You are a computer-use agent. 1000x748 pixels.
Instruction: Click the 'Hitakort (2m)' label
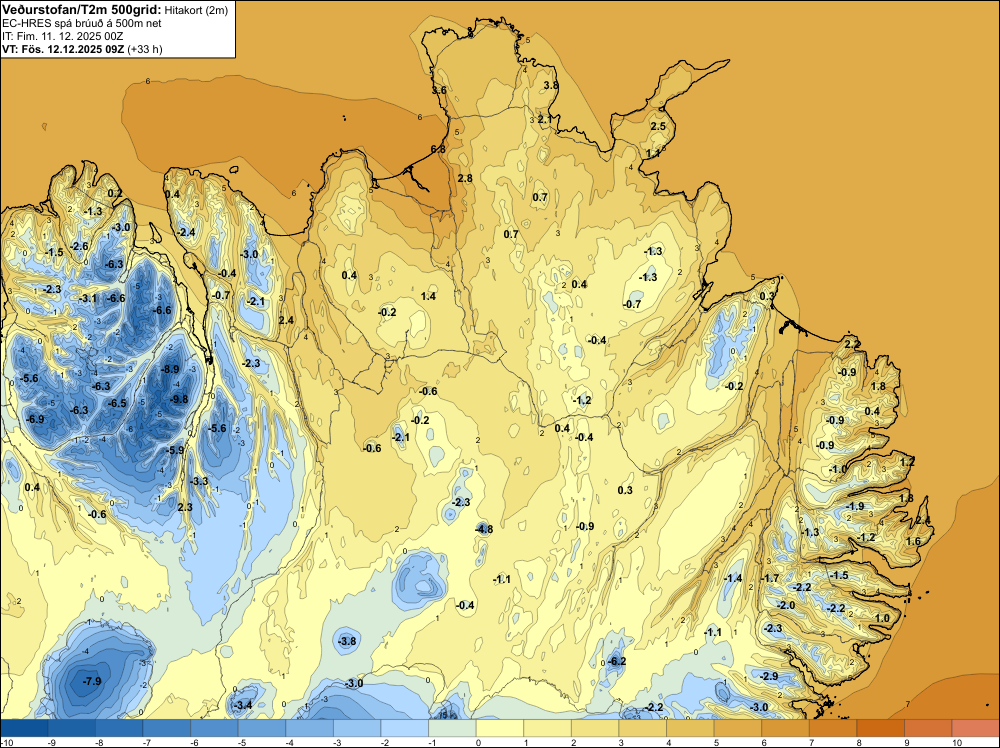pos(196,10)
